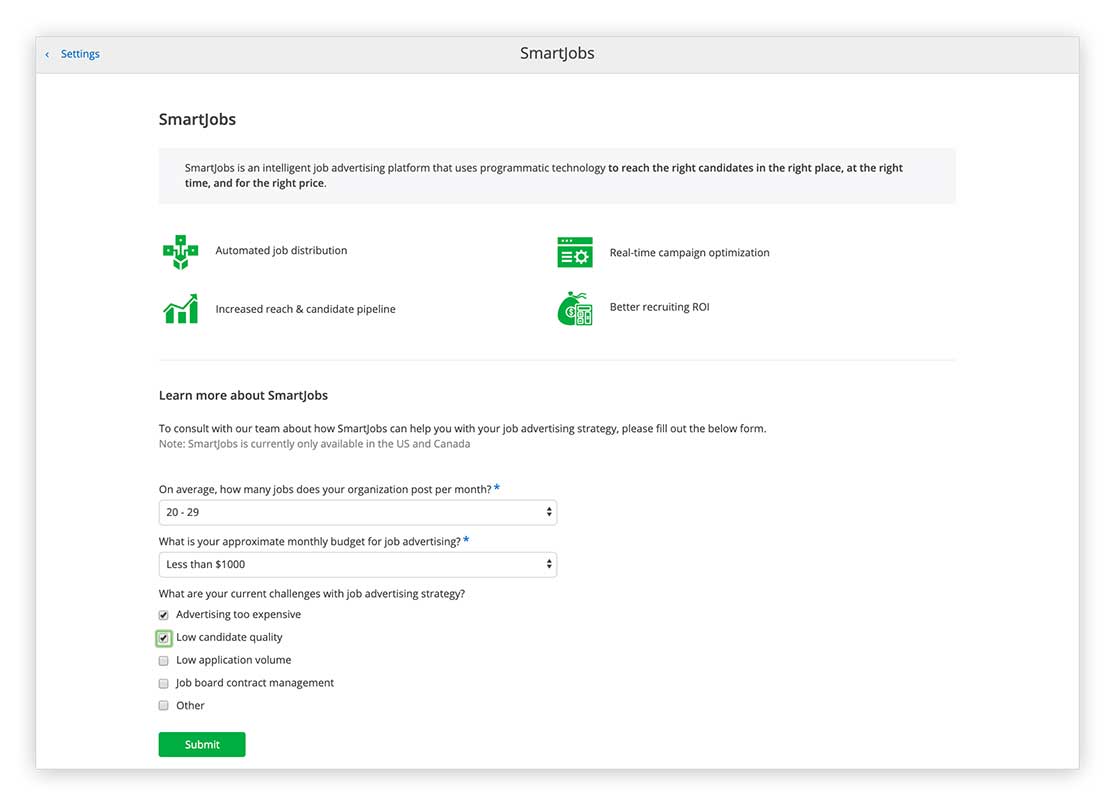
Task: Click the Low application volume label
Action: coord(234,660)
